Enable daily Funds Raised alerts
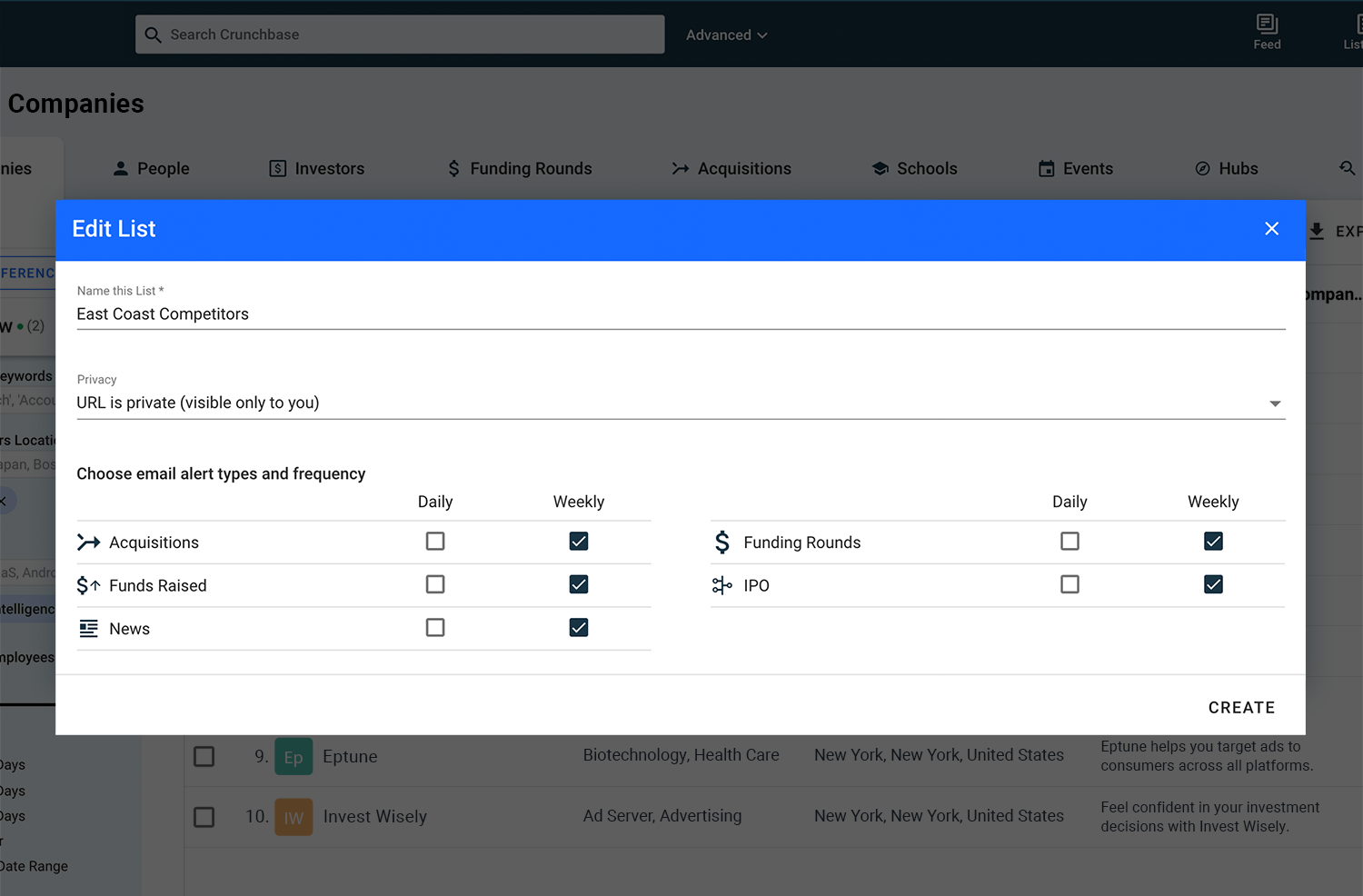The height and width of the screenshot is (896, 1363). 435,584
